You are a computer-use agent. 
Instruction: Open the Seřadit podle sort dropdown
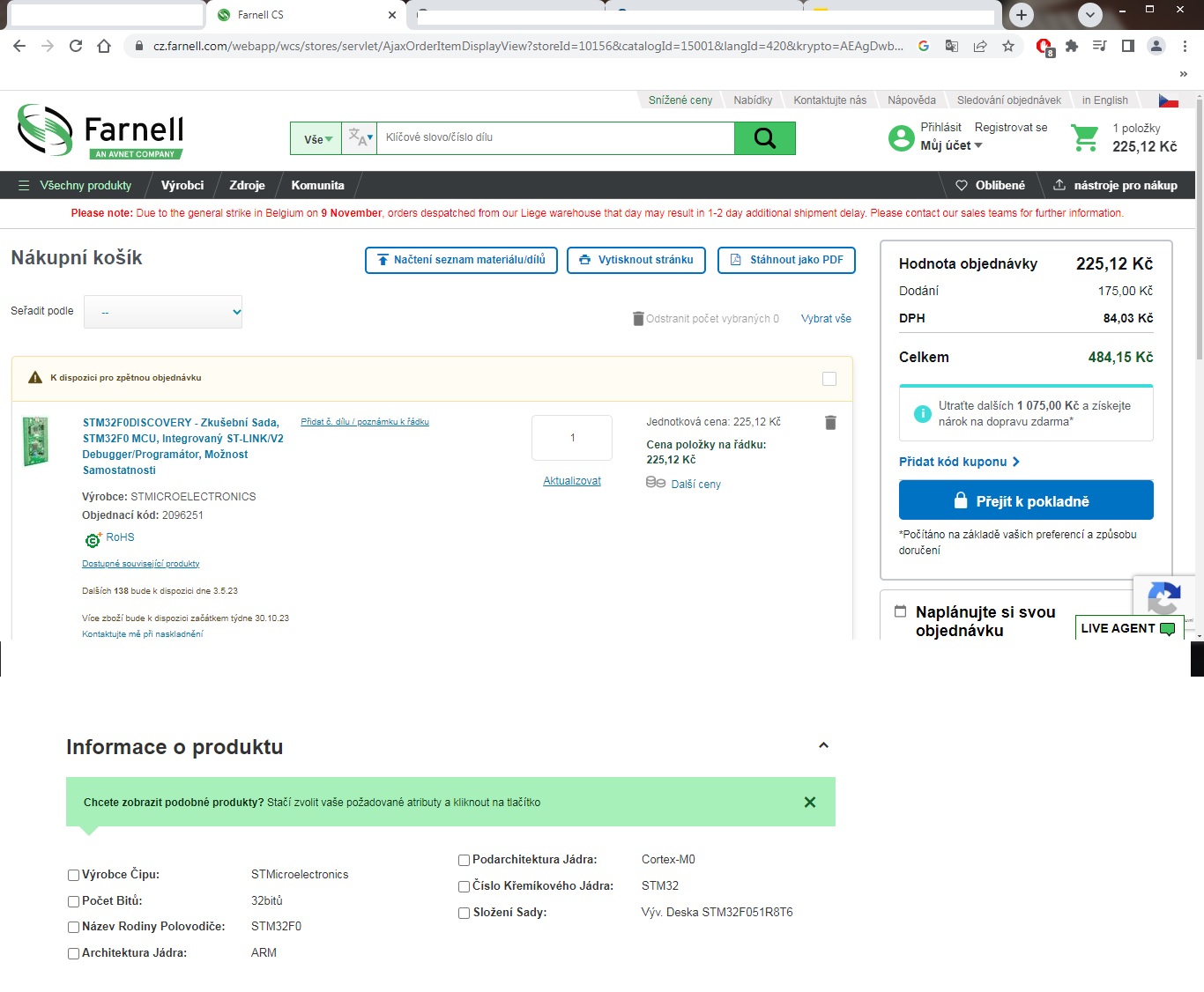pos(163,312)
